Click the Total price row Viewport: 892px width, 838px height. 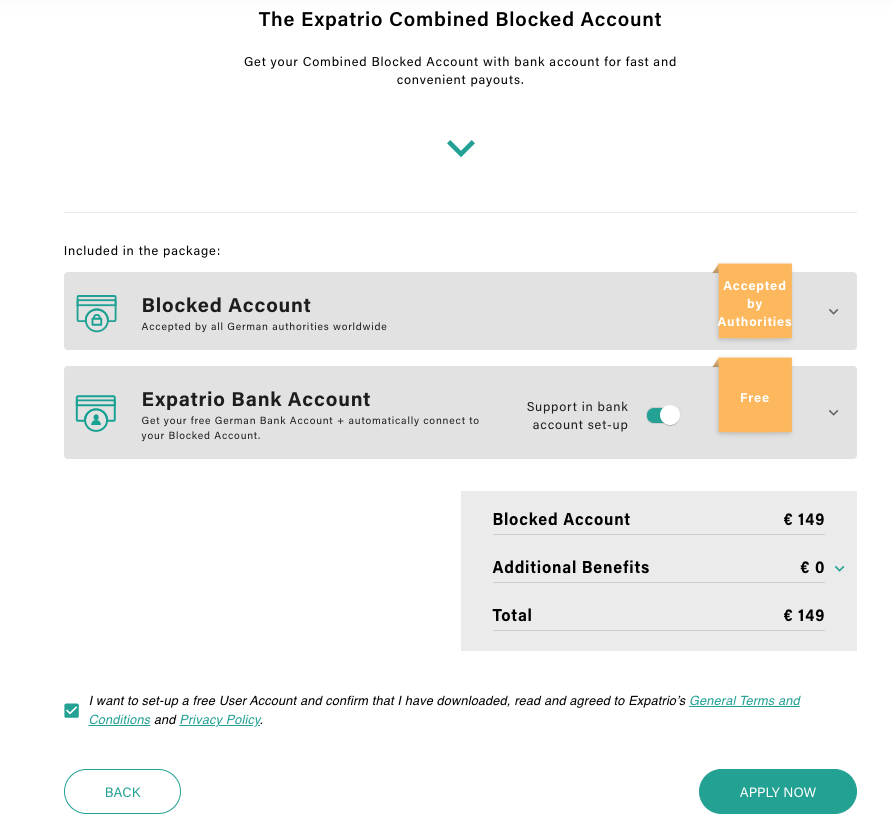point(658,615)
